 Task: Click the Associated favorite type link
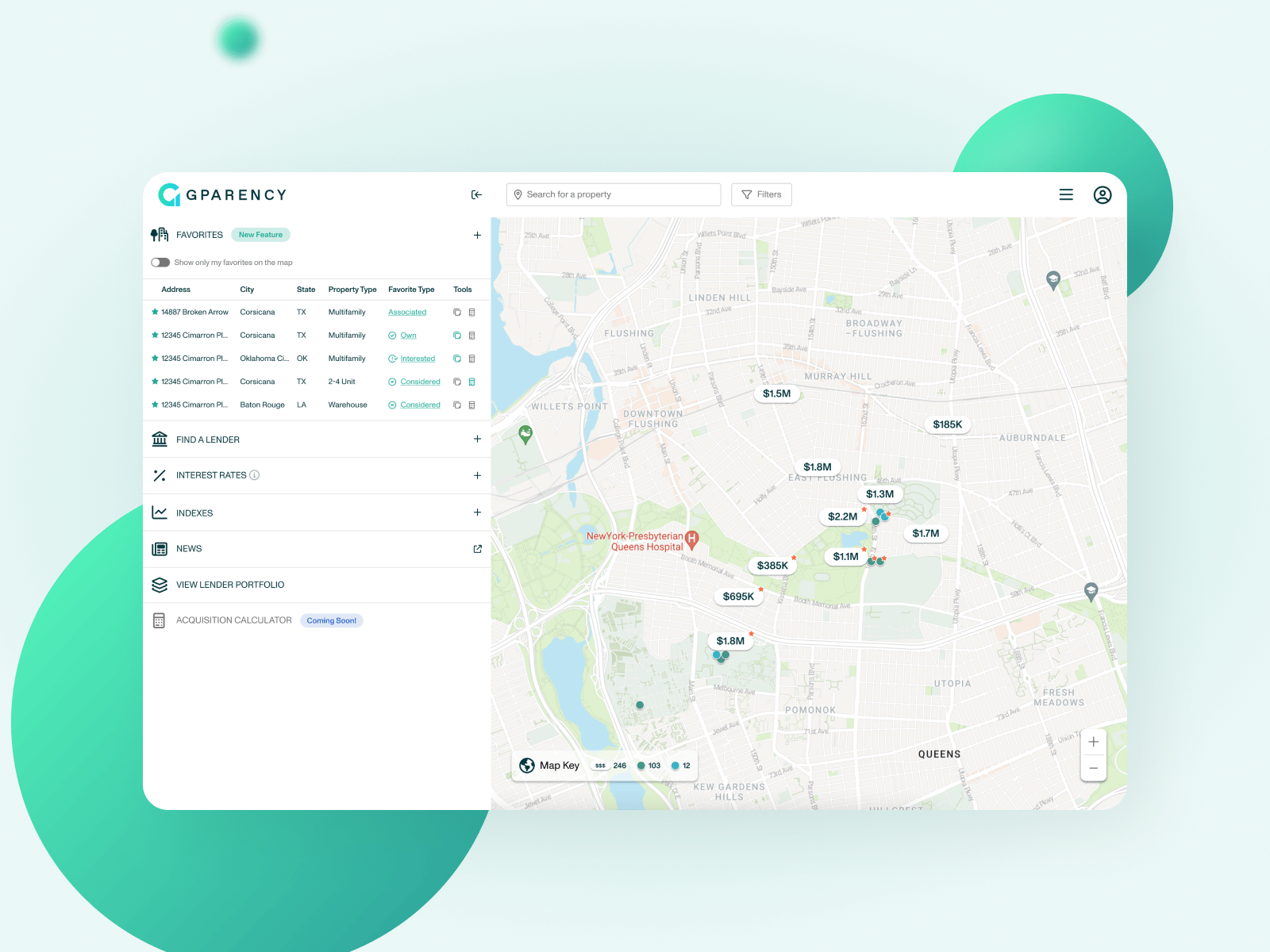(x=407, y=313)
